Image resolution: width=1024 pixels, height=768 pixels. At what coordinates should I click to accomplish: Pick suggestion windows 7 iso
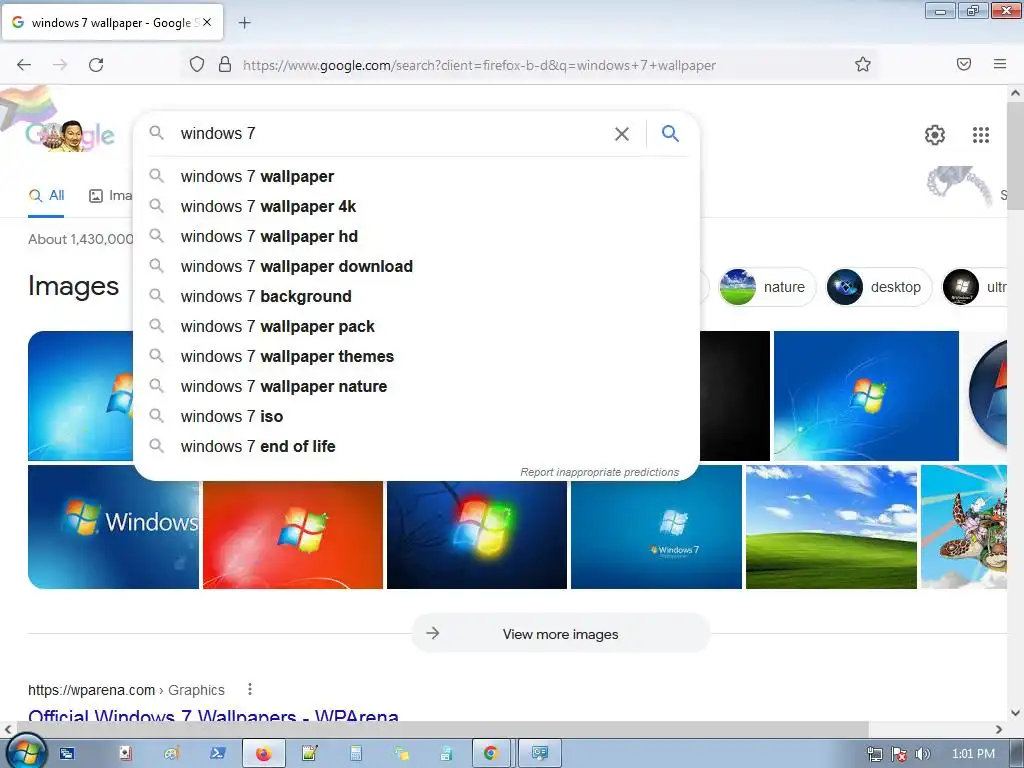pos(416,417)
